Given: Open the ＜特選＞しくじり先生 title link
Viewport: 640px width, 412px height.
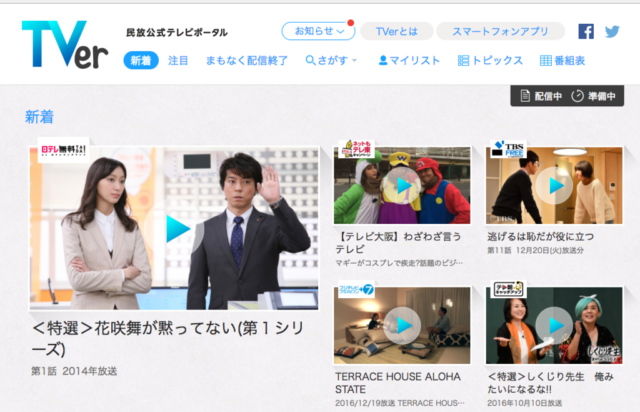Looking at the screenshot, I should pyautogui.click(x=550, y=383).
